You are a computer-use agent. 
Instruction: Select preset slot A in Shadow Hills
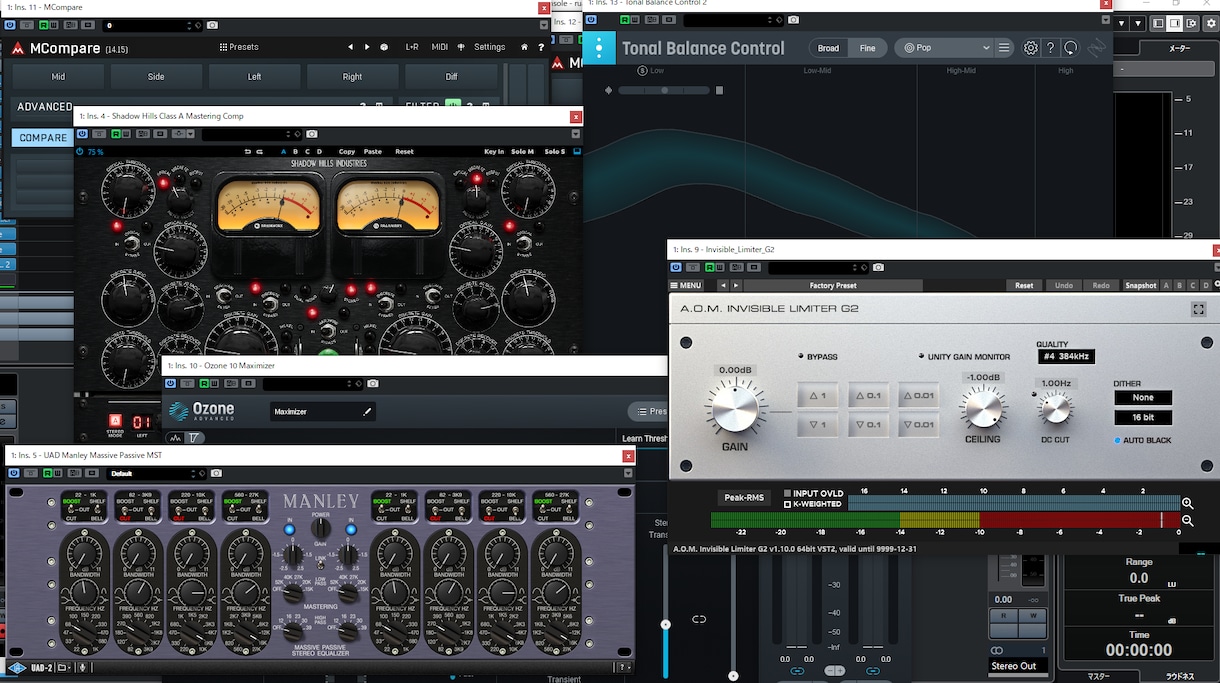[x=283, y=152]
